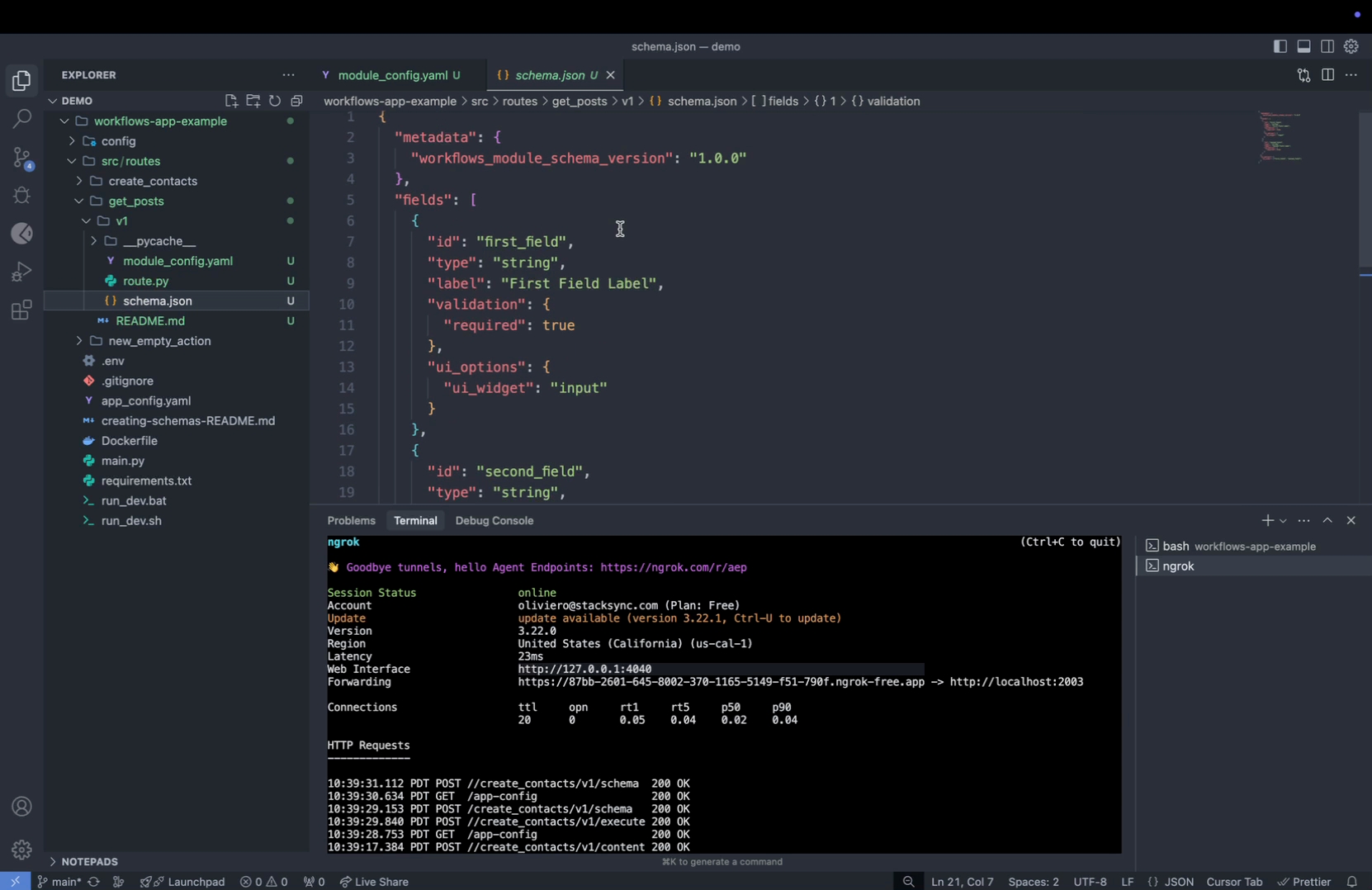Open the Extensions view
Image resolution: width=1372 pixels, height=890 pixels.
[x=21, y=310]
